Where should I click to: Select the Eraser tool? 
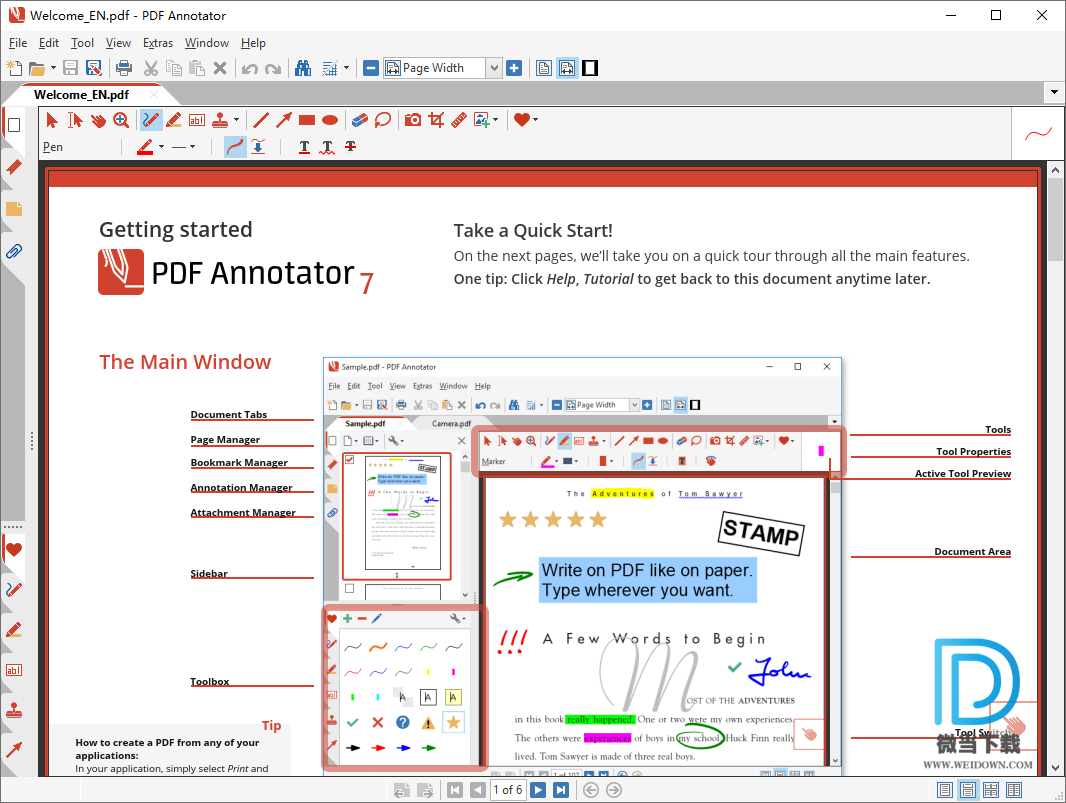pos(360,120)
